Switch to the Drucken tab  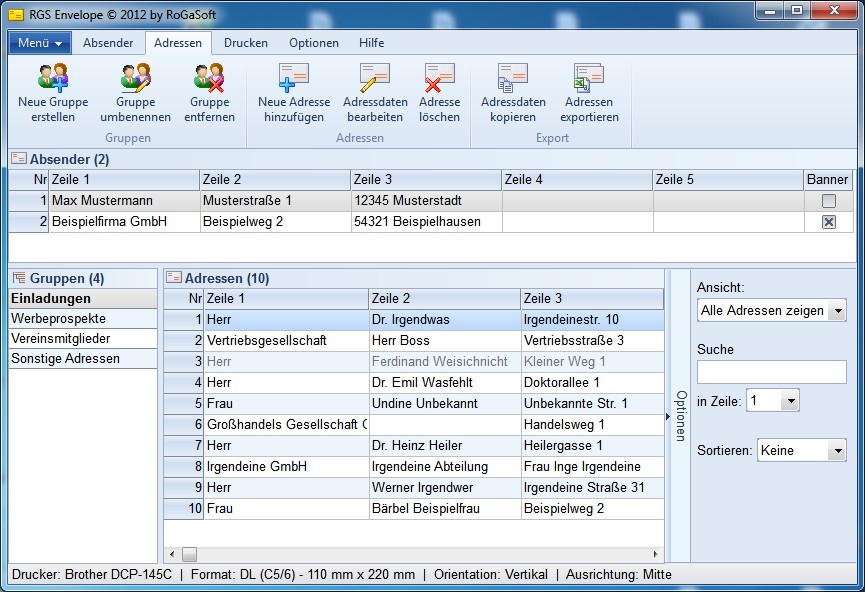click(x=245, y=43)
